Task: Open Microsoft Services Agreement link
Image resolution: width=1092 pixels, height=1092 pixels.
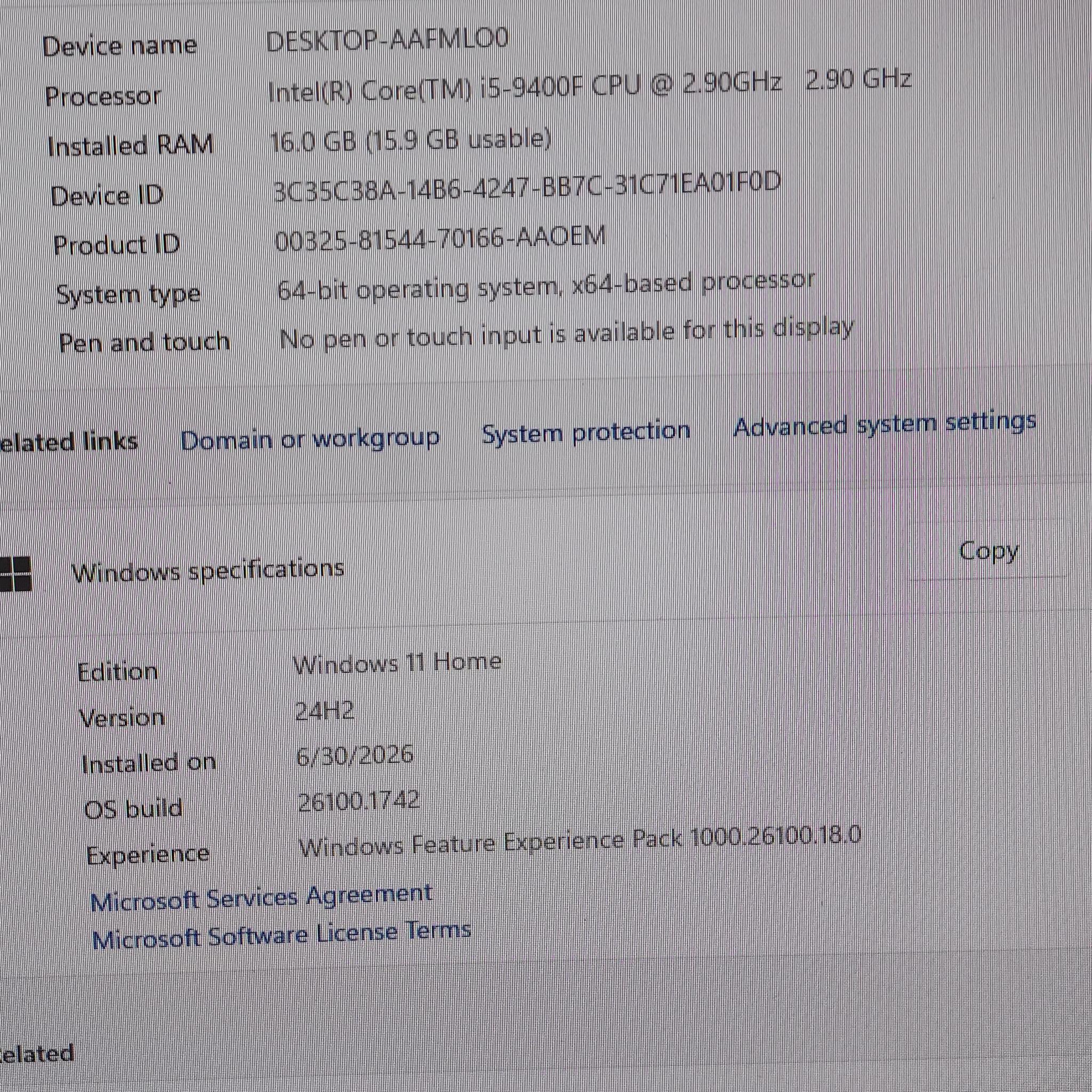Action: (x=262, y=897)
